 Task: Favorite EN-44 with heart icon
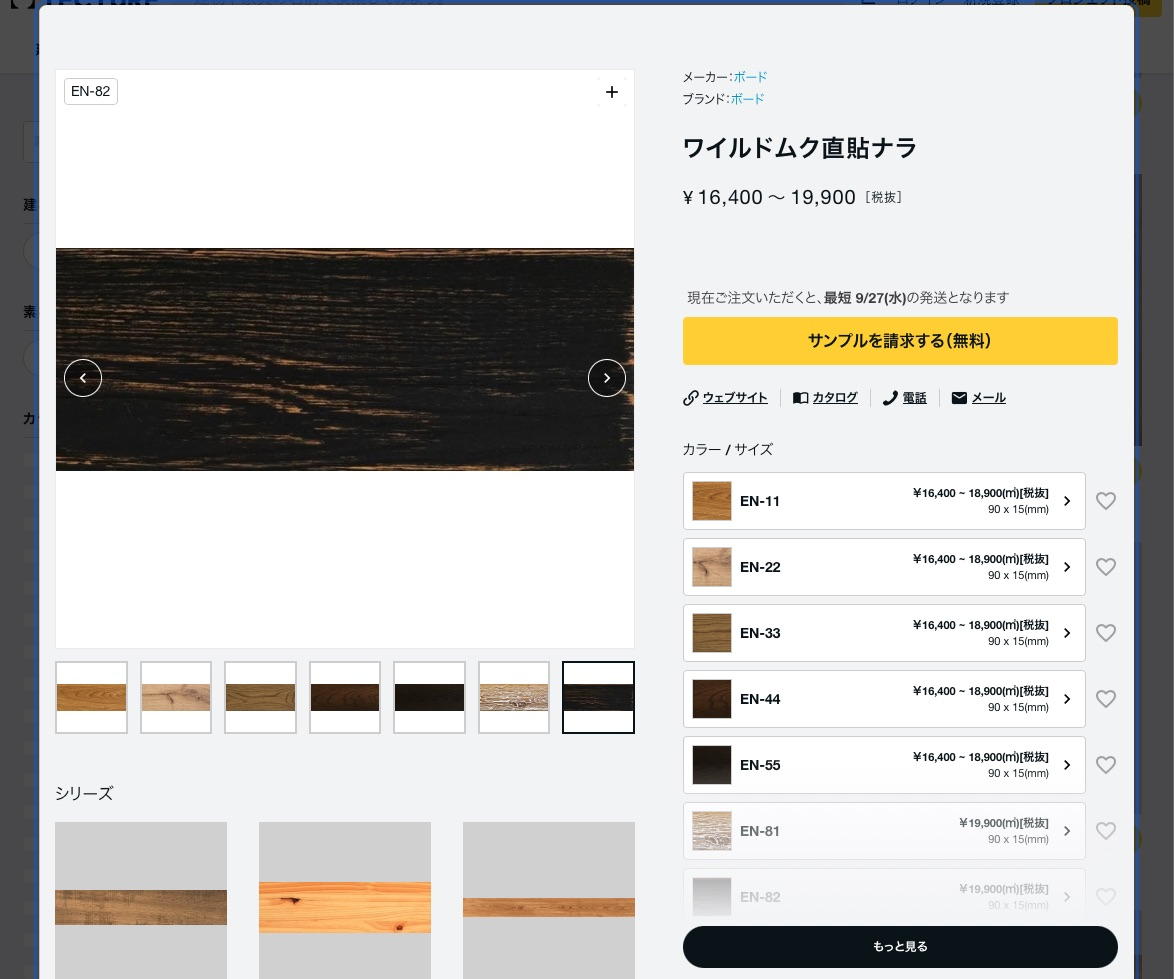tap(1106, 698)
